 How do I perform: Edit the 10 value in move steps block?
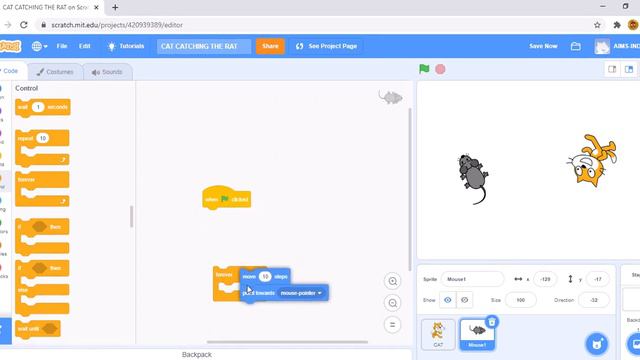[265, 277]
